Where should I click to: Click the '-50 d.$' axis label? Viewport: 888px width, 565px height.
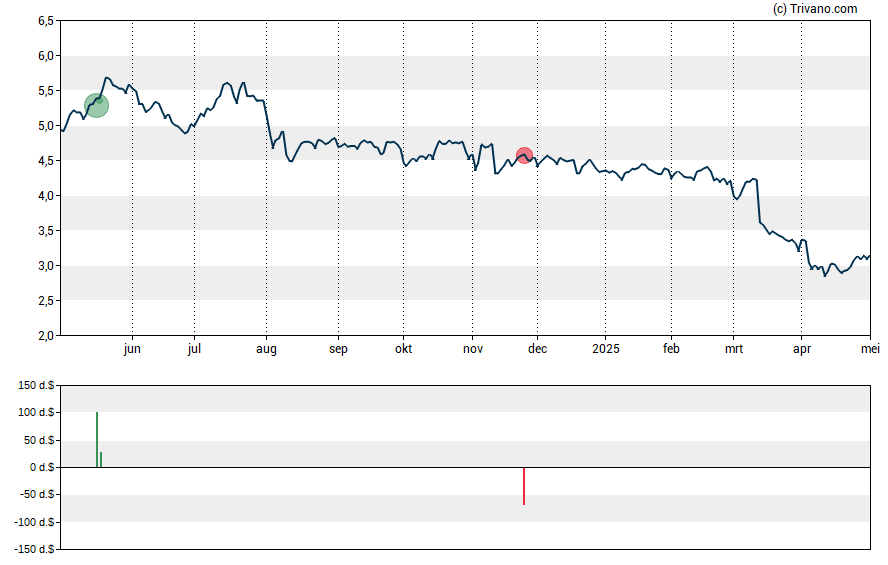click(x=37, y=494)
